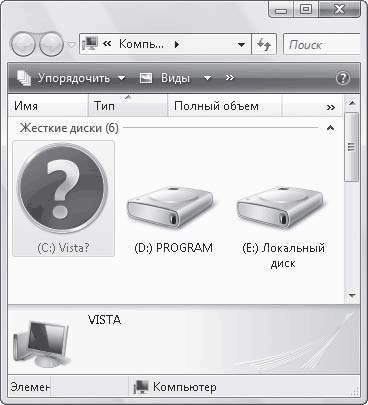Click the computer icon in address bar

coord(90,44)
